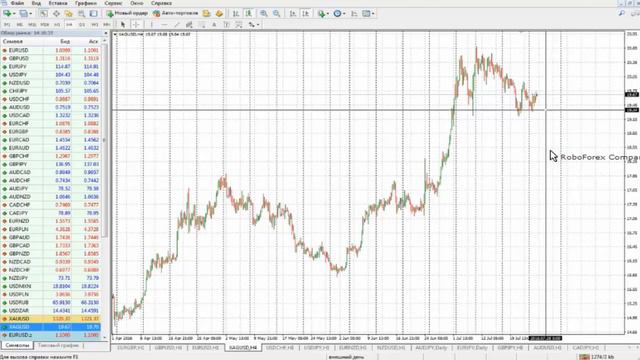Viewport: 640px width, 360px height.
Task: Switch timeframe to D1
Action: coord(82,24)
